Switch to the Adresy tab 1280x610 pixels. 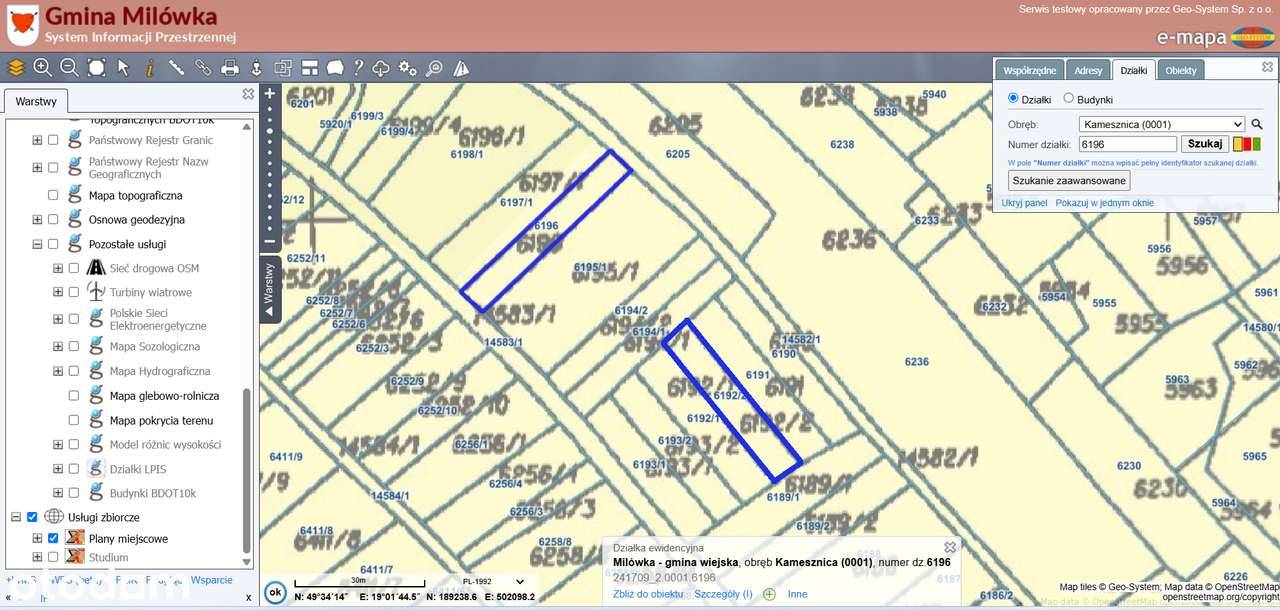(x=1088, y=70)
